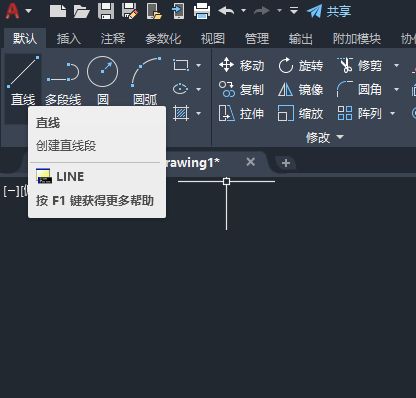Plot the drawing with the printer icon
The height and width of the screenshot is (398, 416).
pyautogui.click(x=202, y=11)
